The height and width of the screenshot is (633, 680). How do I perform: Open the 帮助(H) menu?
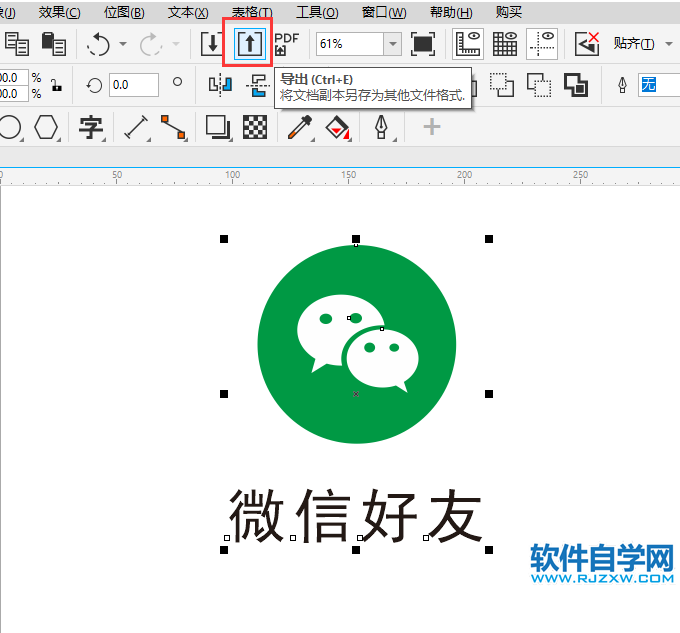click(x=451, y=13)
